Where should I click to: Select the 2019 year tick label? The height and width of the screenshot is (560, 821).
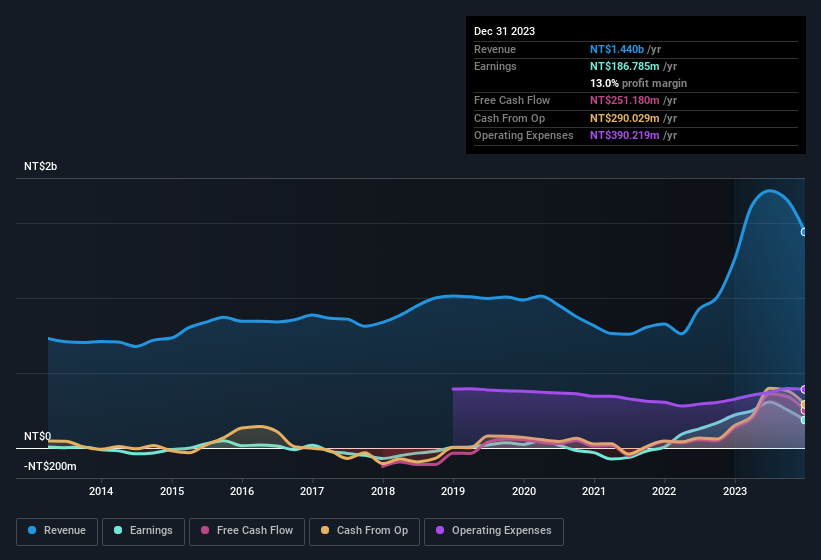click(x=453, y=491)
